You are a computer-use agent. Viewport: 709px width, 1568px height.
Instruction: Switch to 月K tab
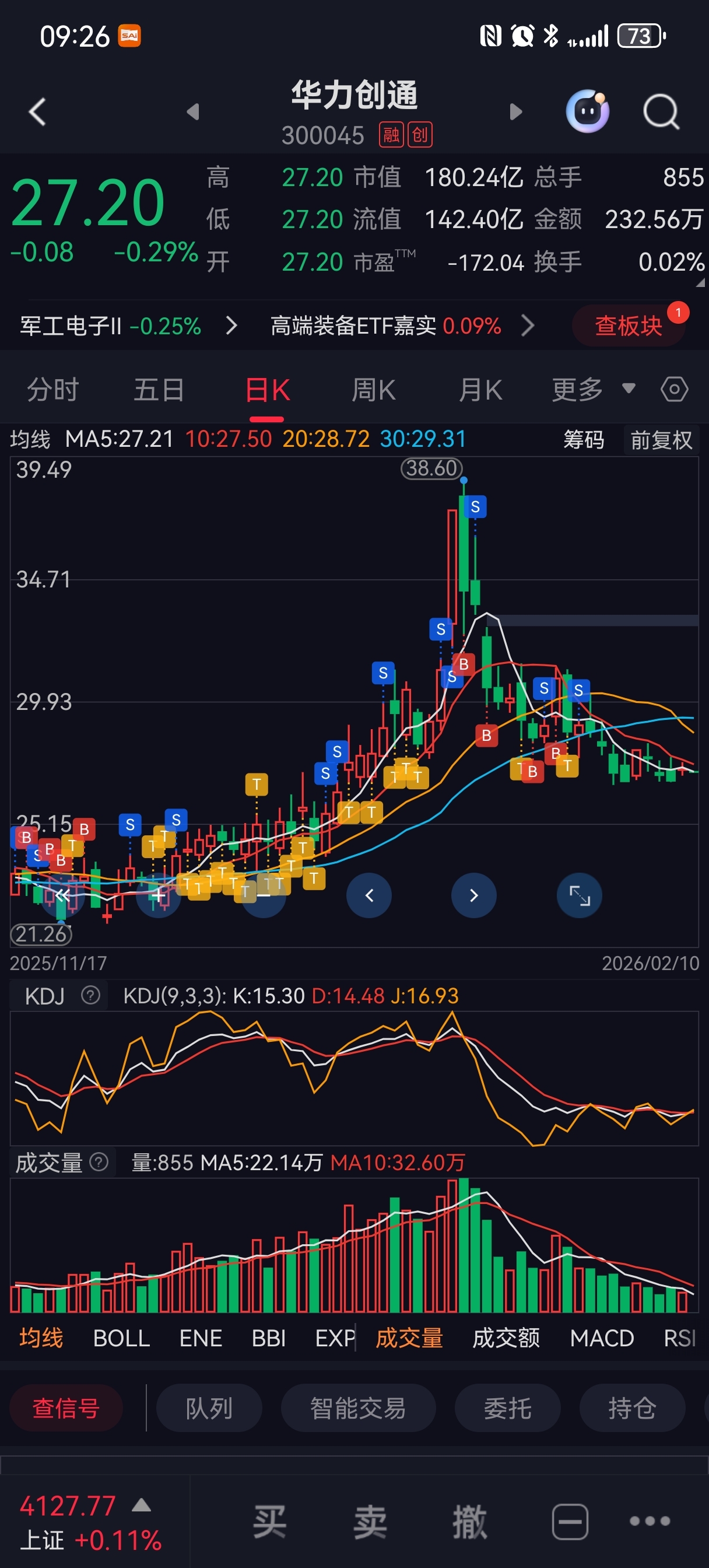(x=481, y=390)
